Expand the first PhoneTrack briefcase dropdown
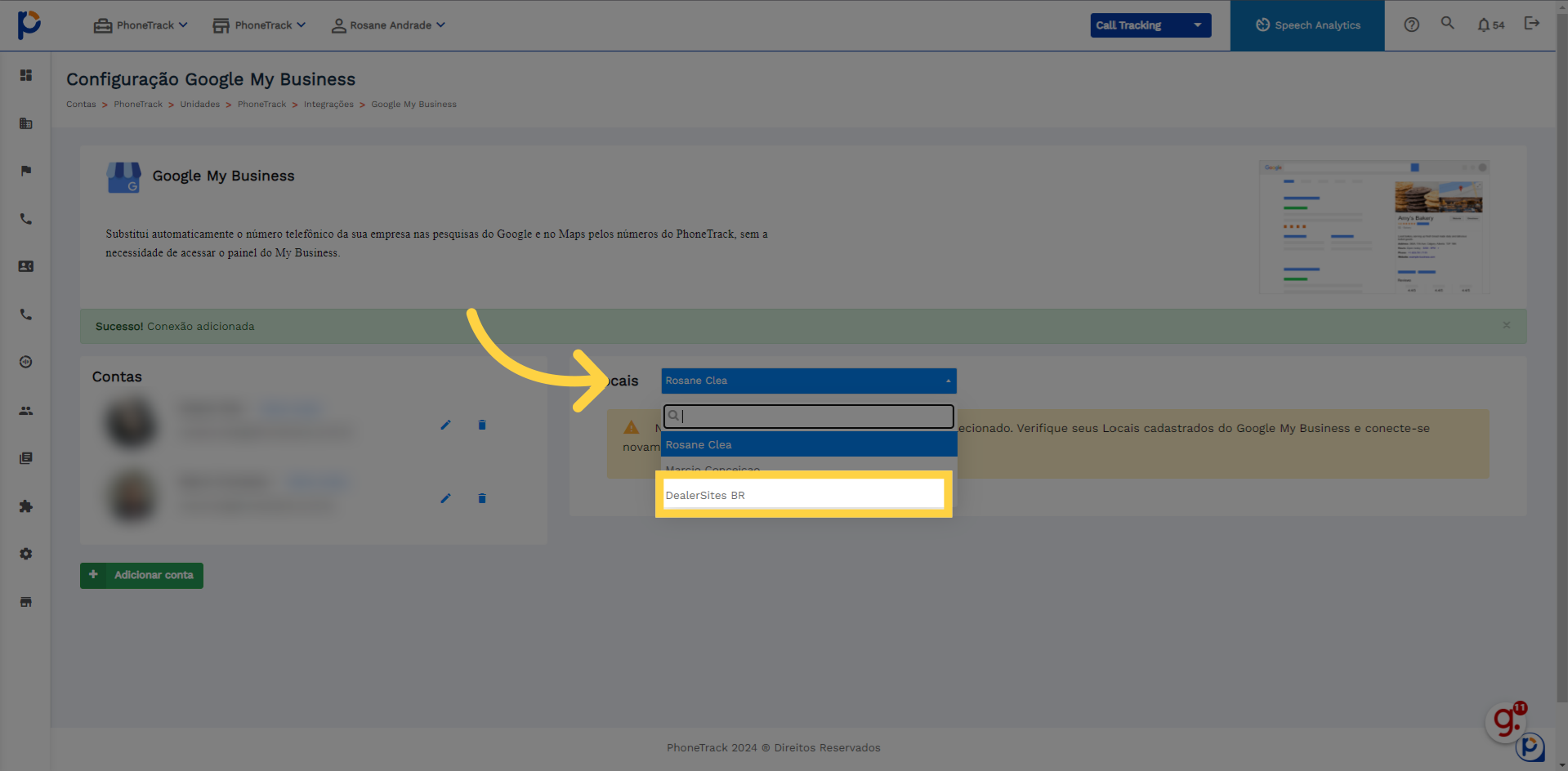Viewport: 1568px width, 771px height. pos(141,25)
